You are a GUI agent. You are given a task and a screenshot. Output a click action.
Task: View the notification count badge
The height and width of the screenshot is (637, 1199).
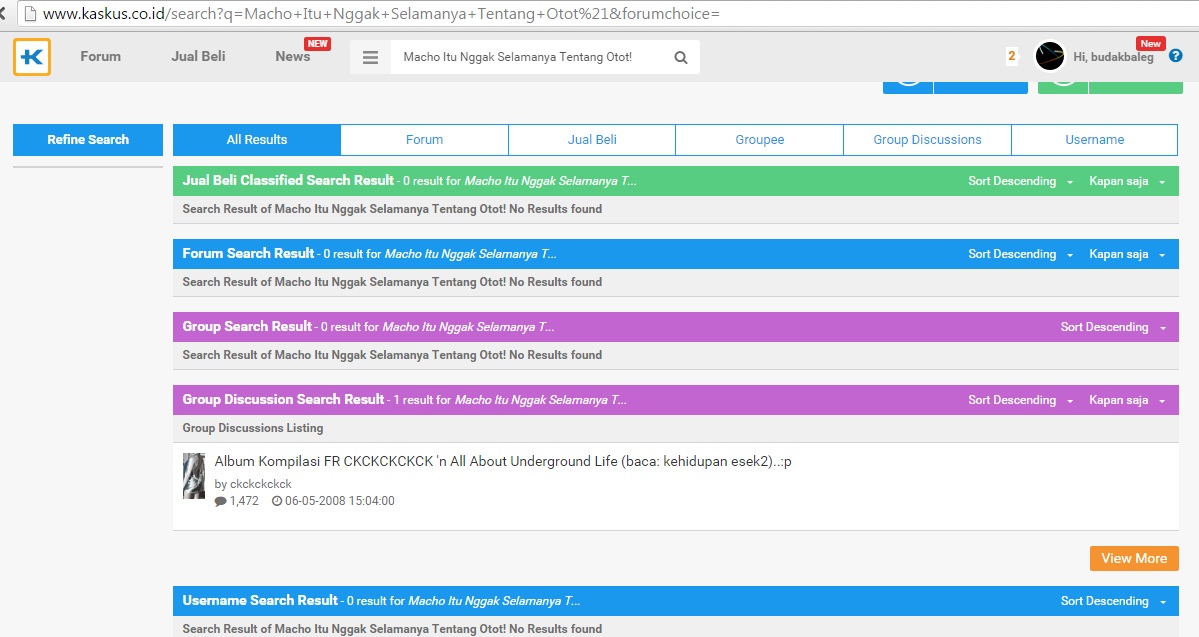click(x=1012, y=56)
